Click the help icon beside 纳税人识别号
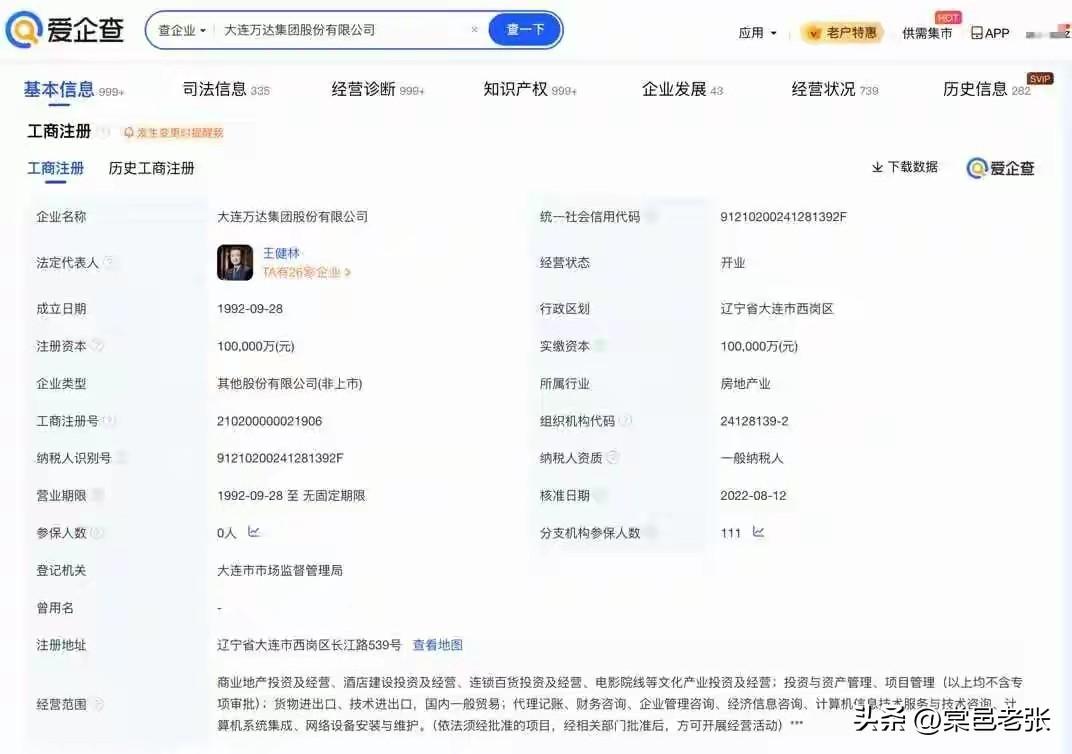1072x754 pixels. 121,458
